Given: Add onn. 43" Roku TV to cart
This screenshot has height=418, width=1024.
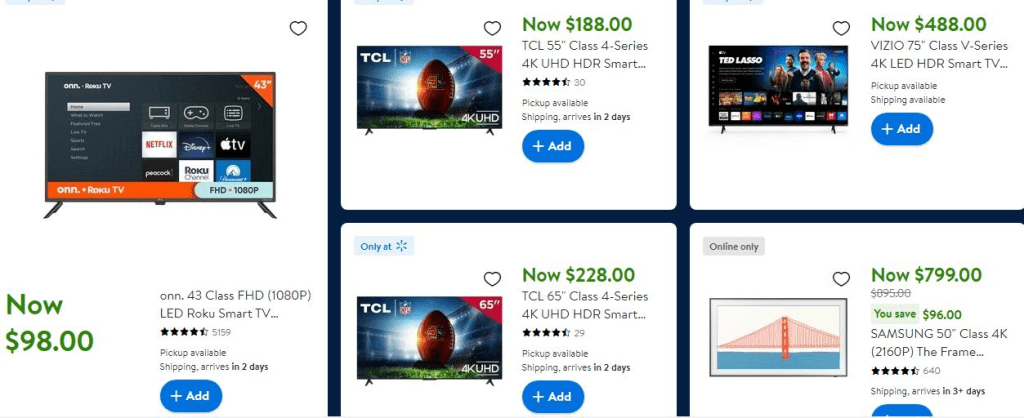Looking at the screenshot, I should coord(191,396).
